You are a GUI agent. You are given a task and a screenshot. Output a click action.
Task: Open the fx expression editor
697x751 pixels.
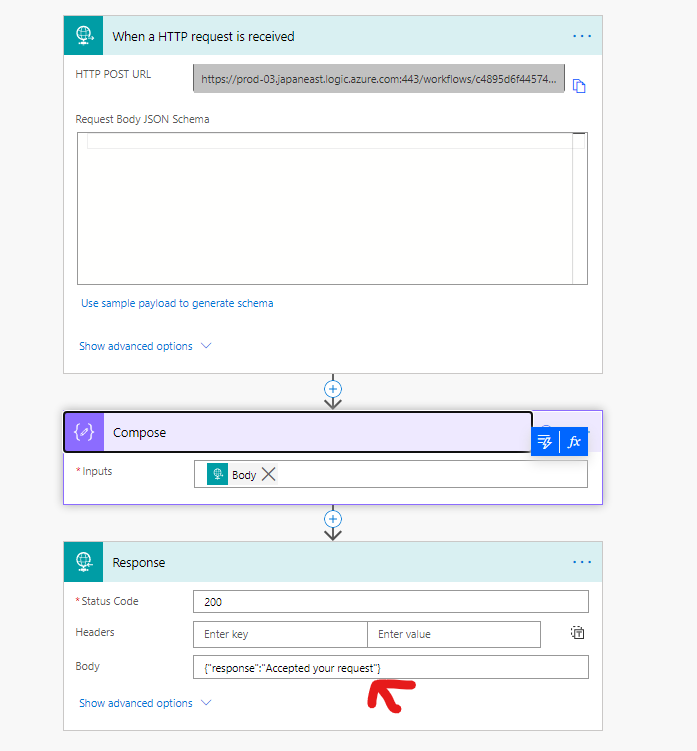[x=574, y=441]
